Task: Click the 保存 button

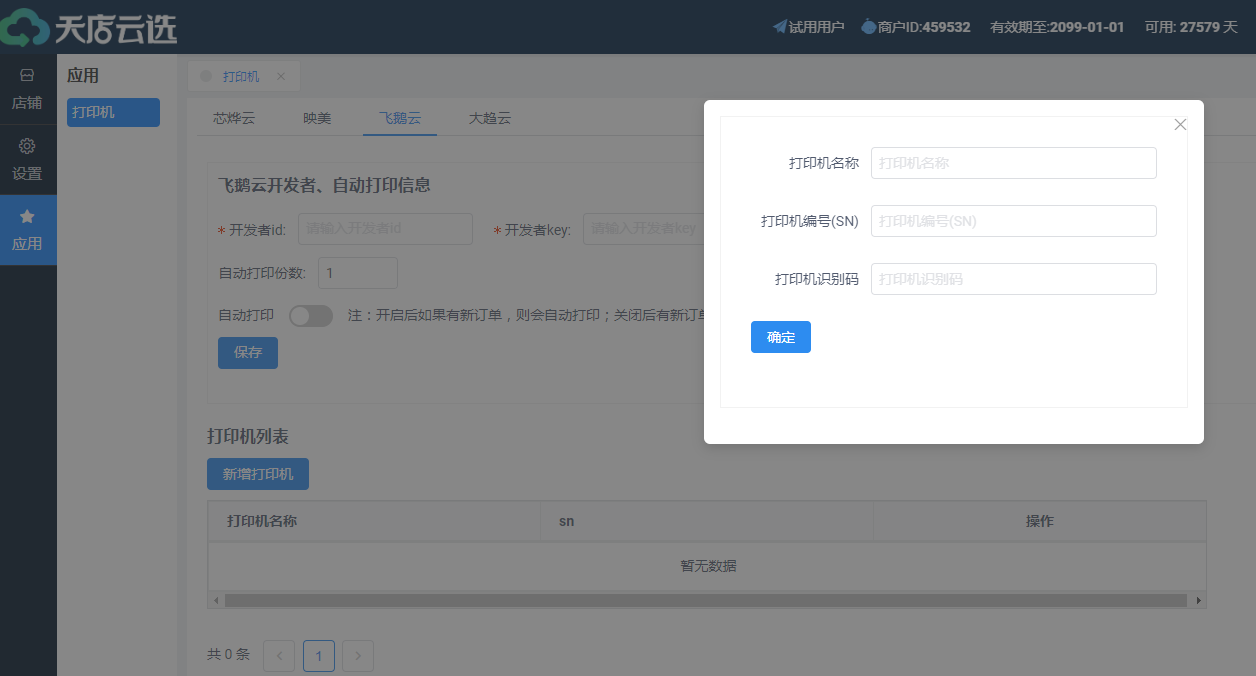Action: 248,352
